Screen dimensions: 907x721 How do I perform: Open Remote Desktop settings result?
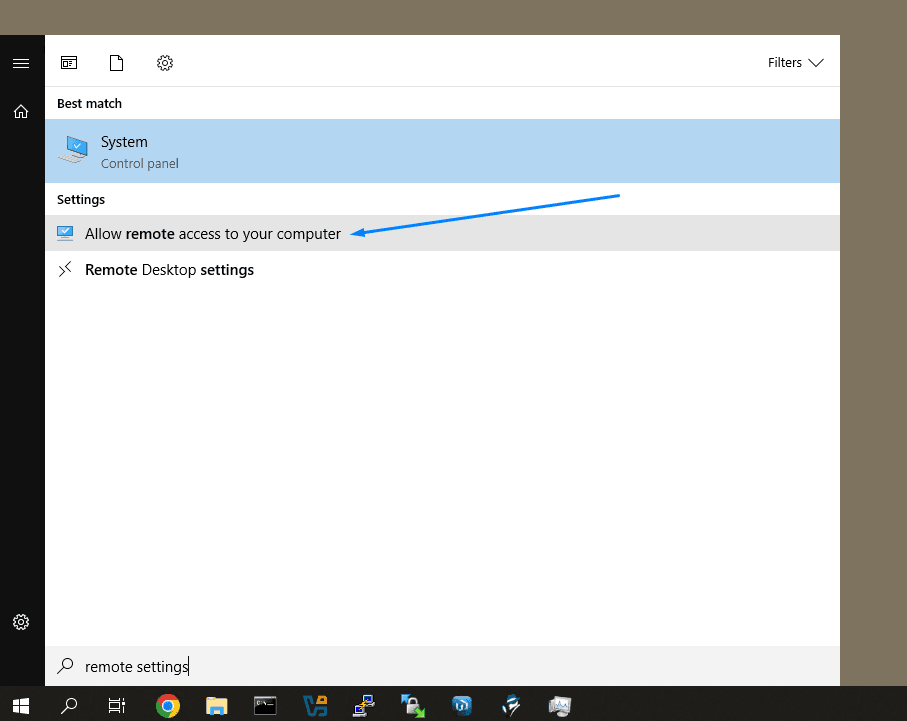coord(443,270)
